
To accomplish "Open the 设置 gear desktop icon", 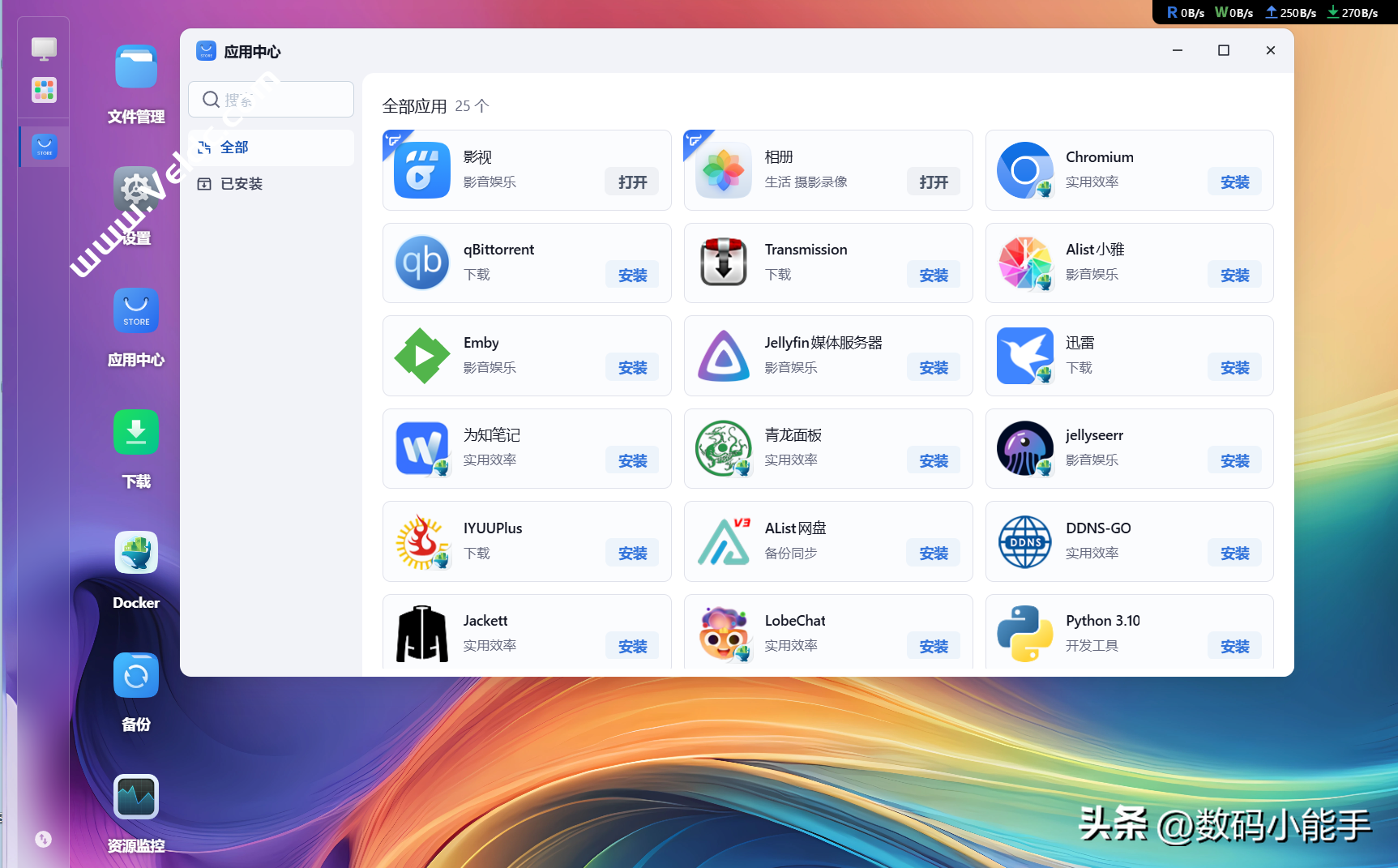I will click(x=136, y=189).
